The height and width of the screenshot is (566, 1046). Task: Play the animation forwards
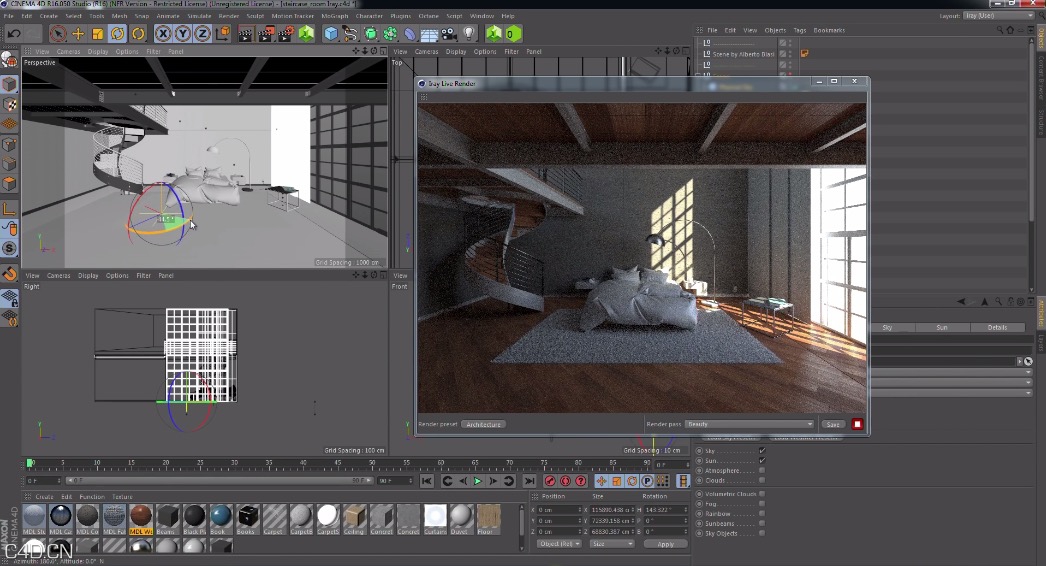click(x=478, y=481)
